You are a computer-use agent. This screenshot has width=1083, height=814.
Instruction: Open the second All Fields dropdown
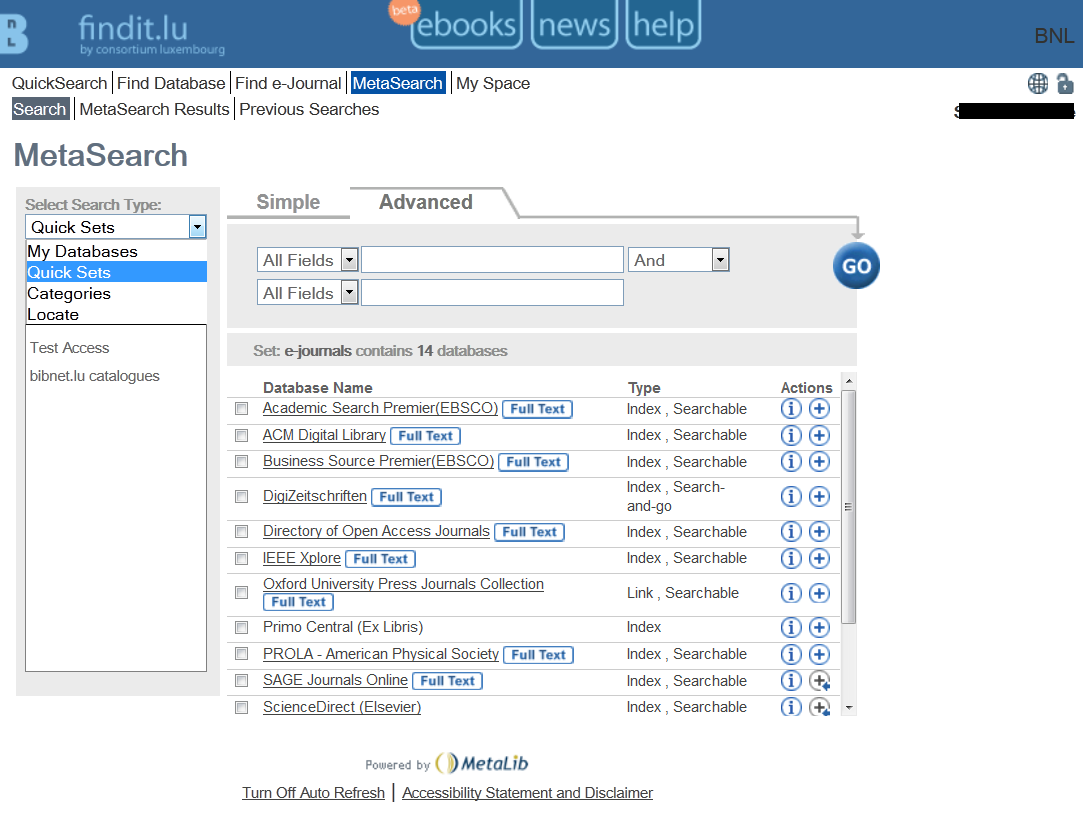click(307, 293)
